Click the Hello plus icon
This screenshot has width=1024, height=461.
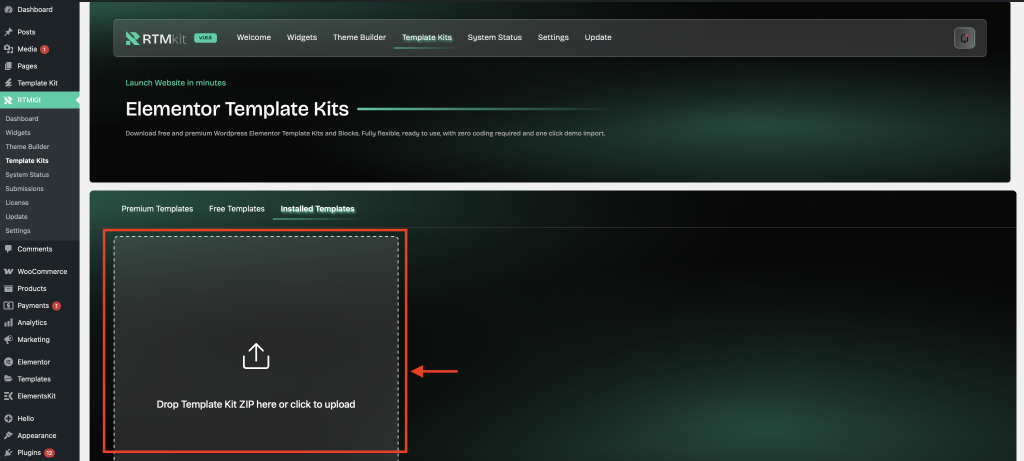(x=8, y=419)
